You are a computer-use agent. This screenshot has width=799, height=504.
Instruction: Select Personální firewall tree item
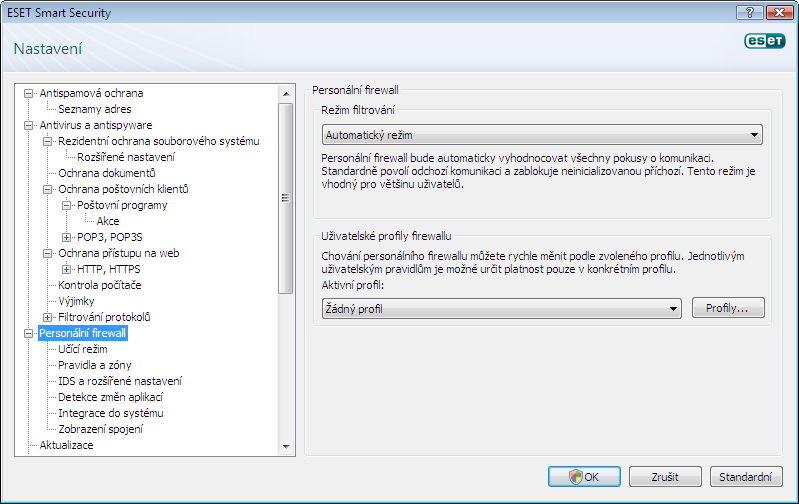pyautogui.click(x=83, y=333)
